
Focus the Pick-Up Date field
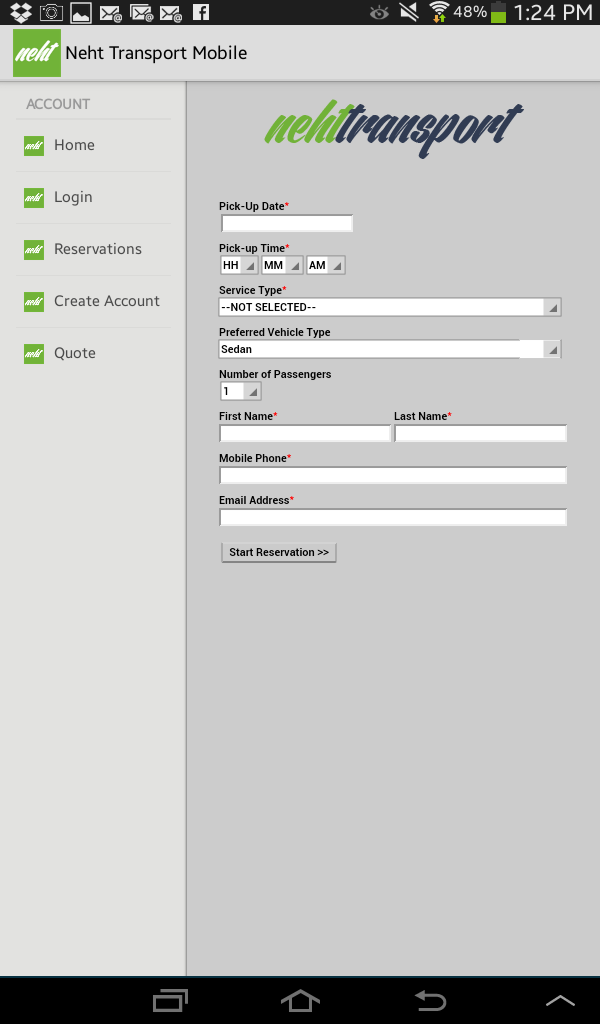pyautogui.click(x=287, y=223)
